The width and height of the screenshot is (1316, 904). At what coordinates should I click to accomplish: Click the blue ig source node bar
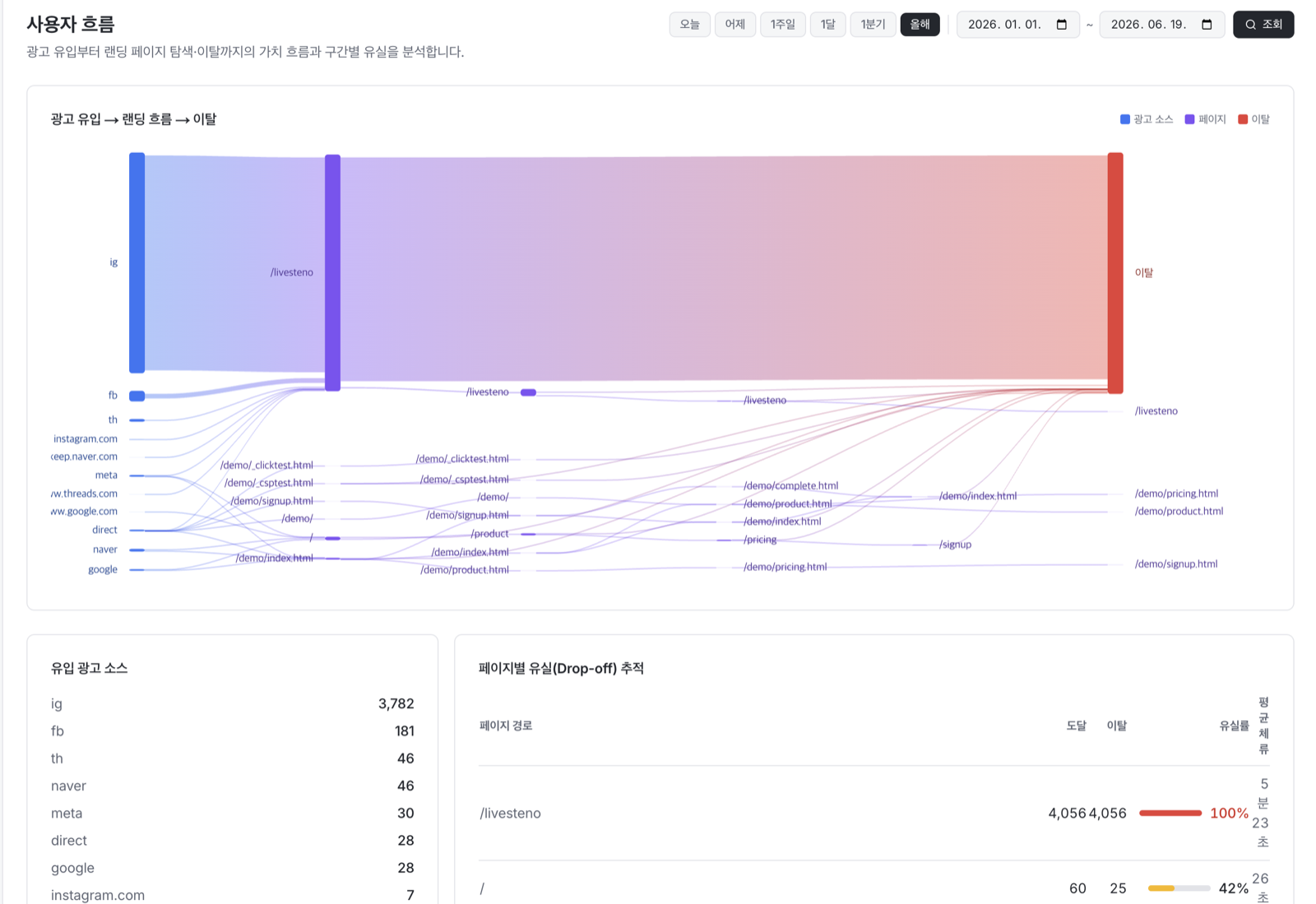[137, 262]
